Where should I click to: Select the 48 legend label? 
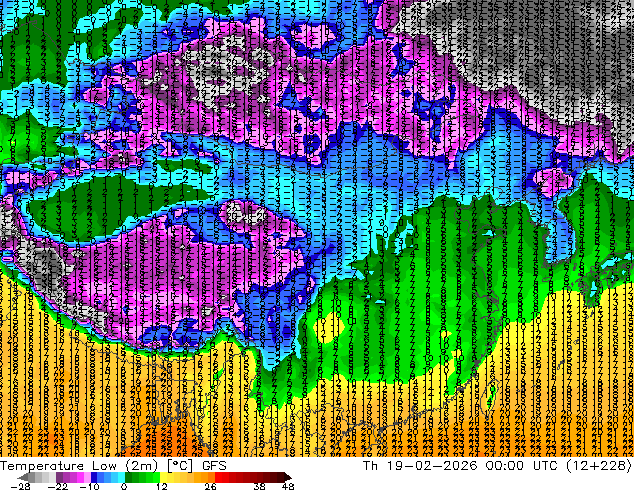pos(288,486)
